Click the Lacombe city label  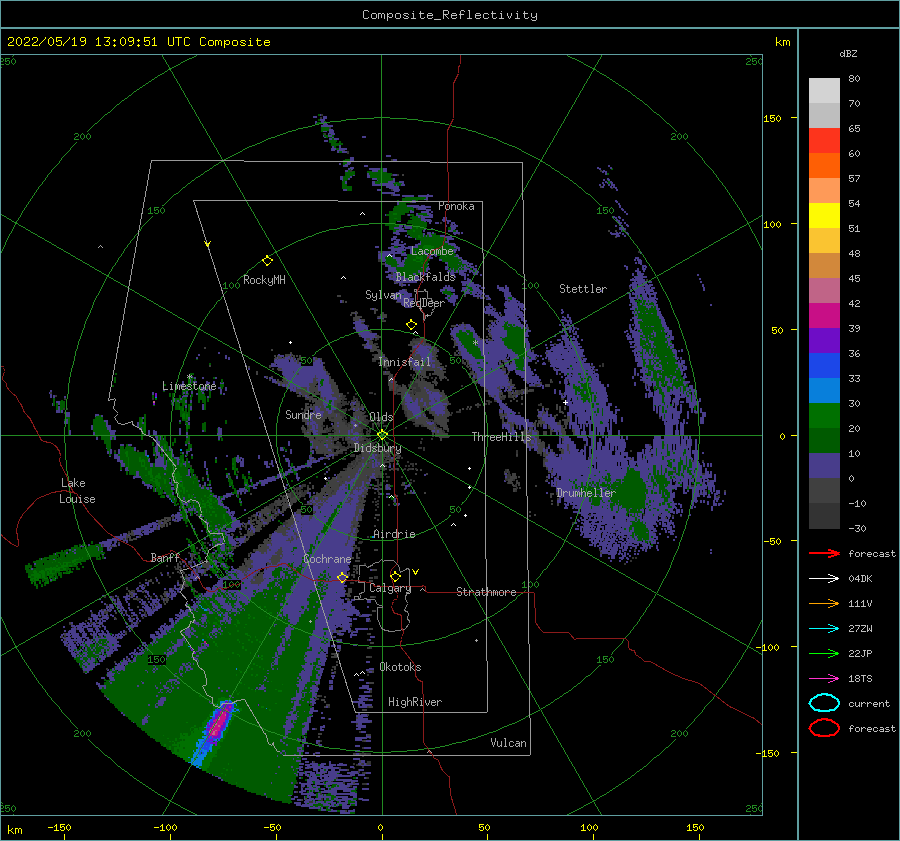point(432,251)
